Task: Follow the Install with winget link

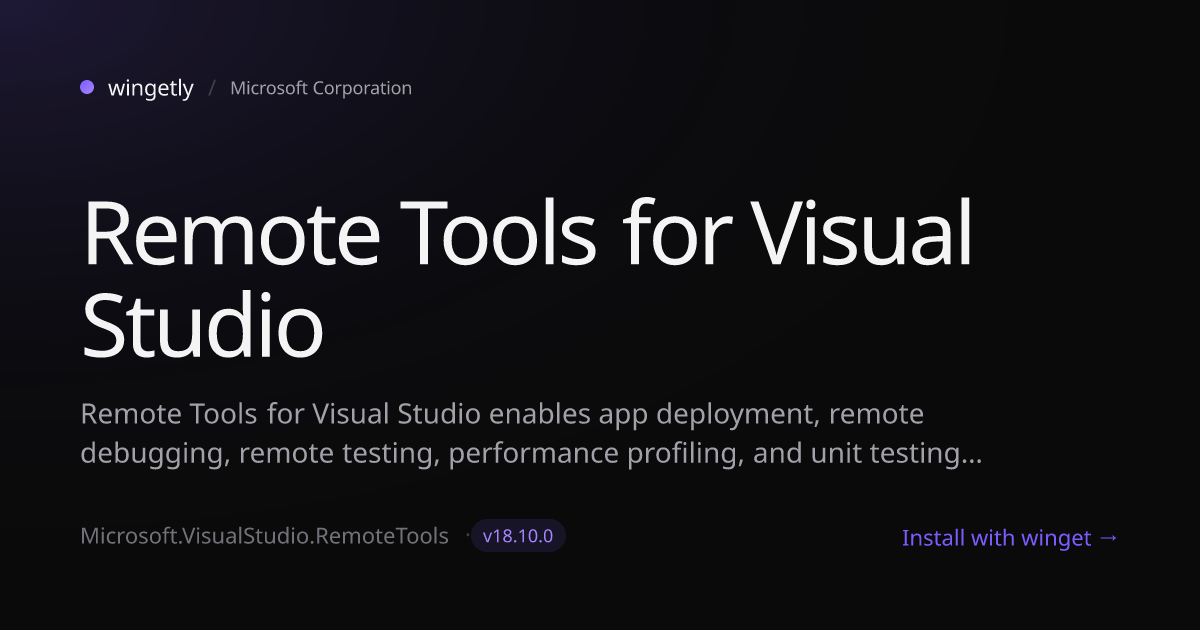Action: click(x=1010, y=538)
